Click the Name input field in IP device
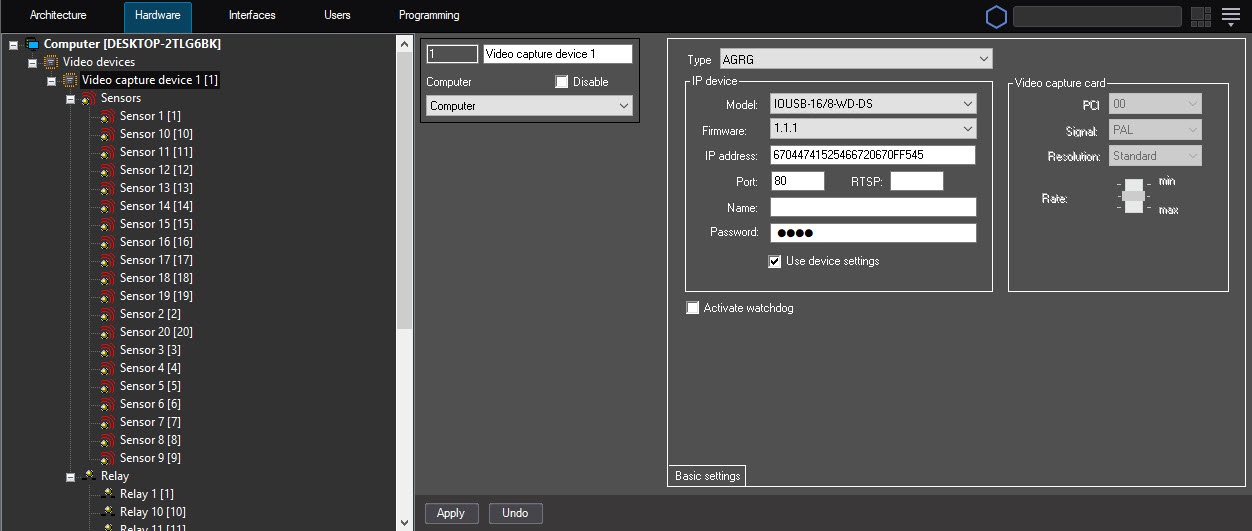Viewport: 1252px width, 531px height. tap(873, 207)
